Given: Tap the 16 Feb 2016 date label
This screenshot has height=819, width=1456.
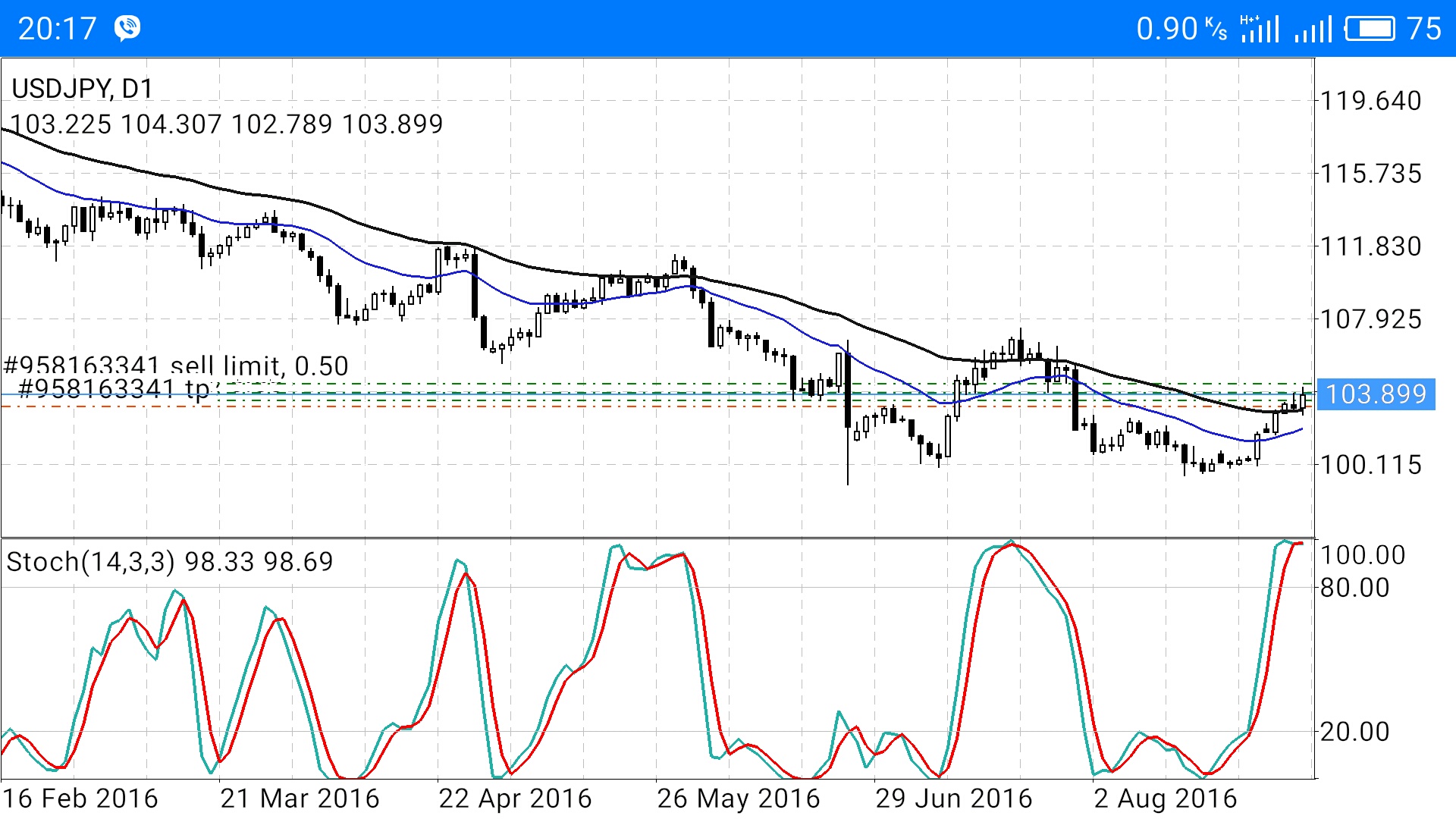Looking at the screenshot, I should pos(80,799).
